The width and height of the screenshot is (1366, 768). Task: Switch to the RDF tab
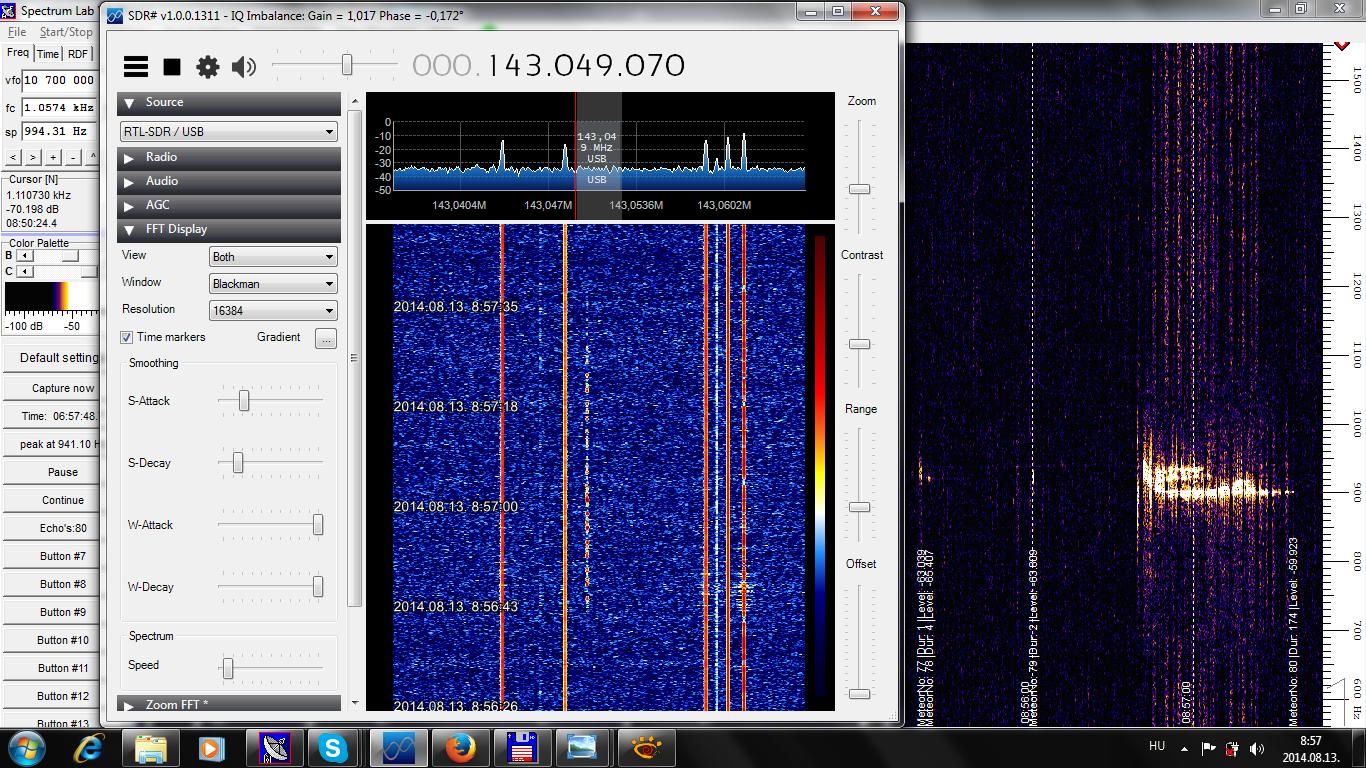[x=78, y=54]
